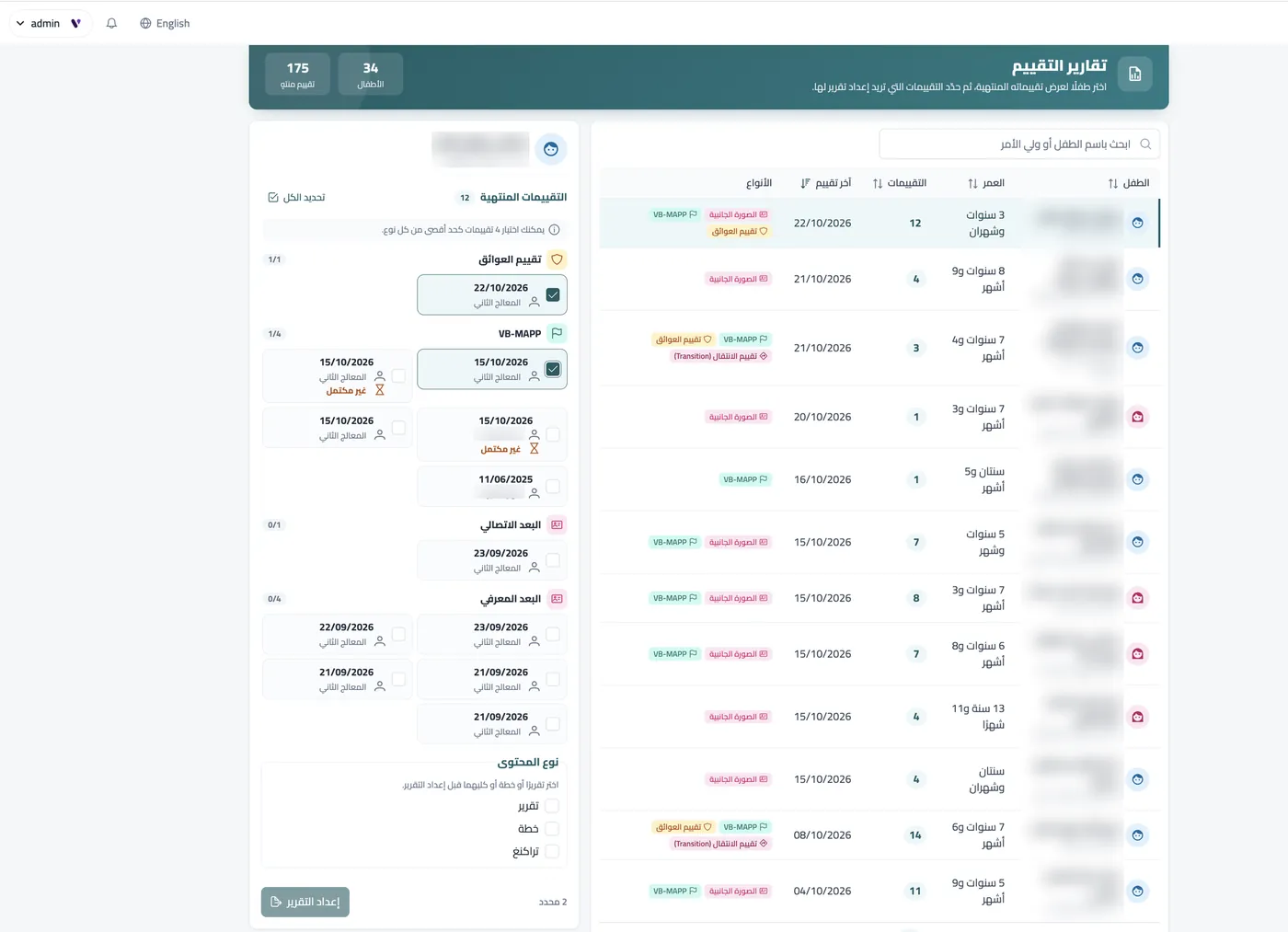
Task: Click the الأنواع column header
Action: point(759,183)
